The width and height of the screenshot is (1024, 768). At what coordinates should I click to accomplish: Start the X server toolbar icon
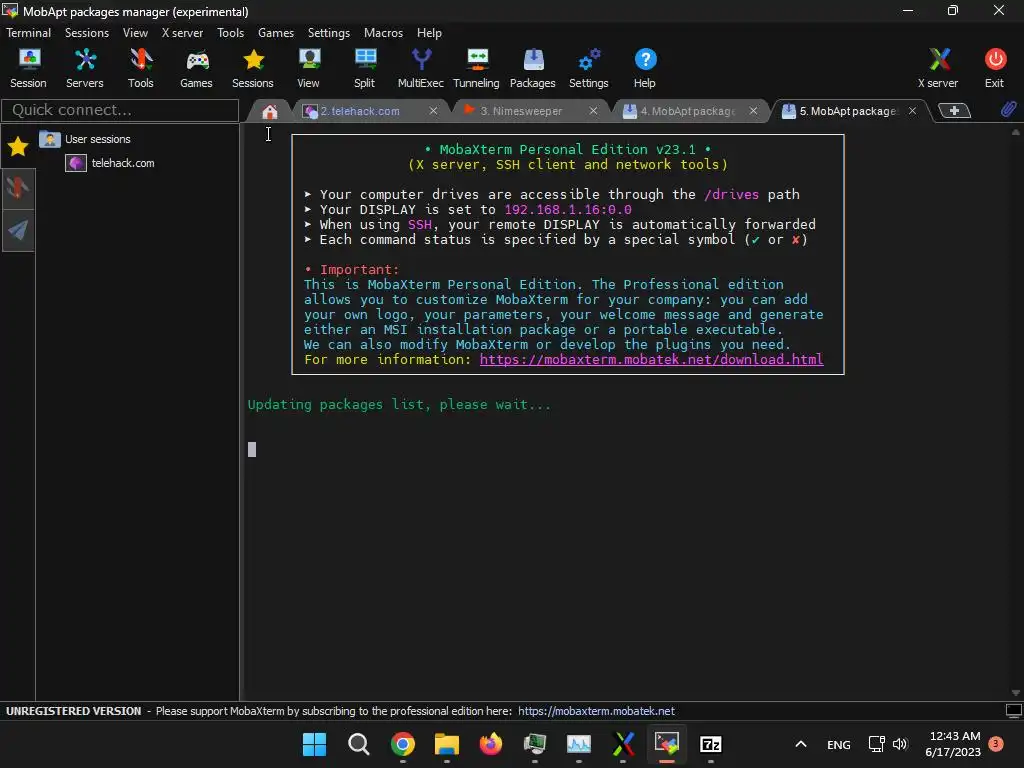click(938, 68)
